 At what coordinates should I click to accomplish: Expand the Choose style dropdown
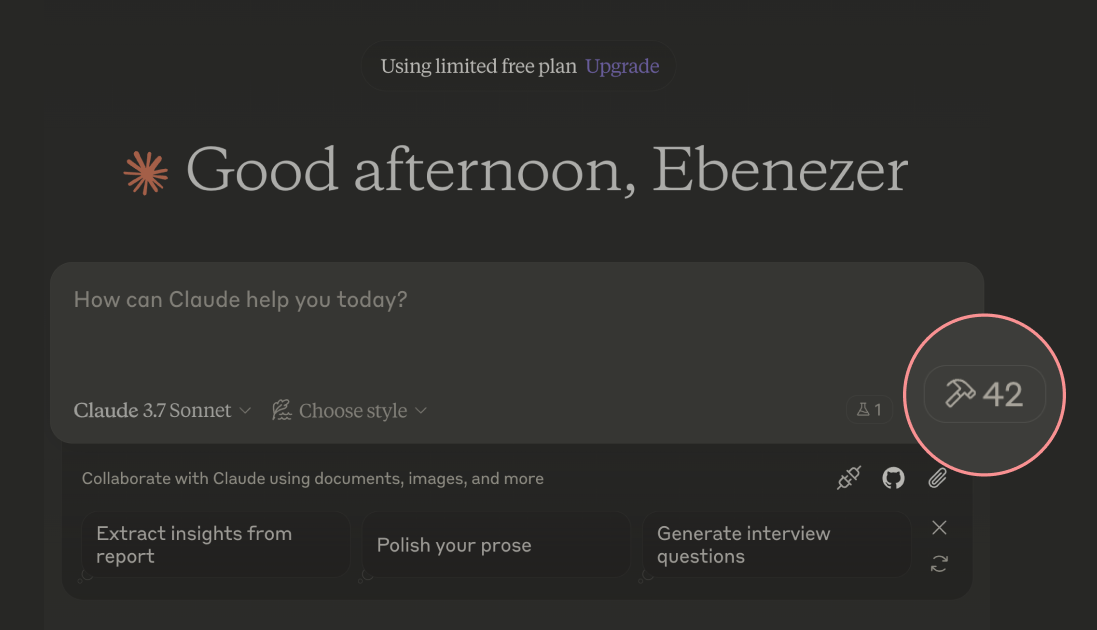[349, 410]
